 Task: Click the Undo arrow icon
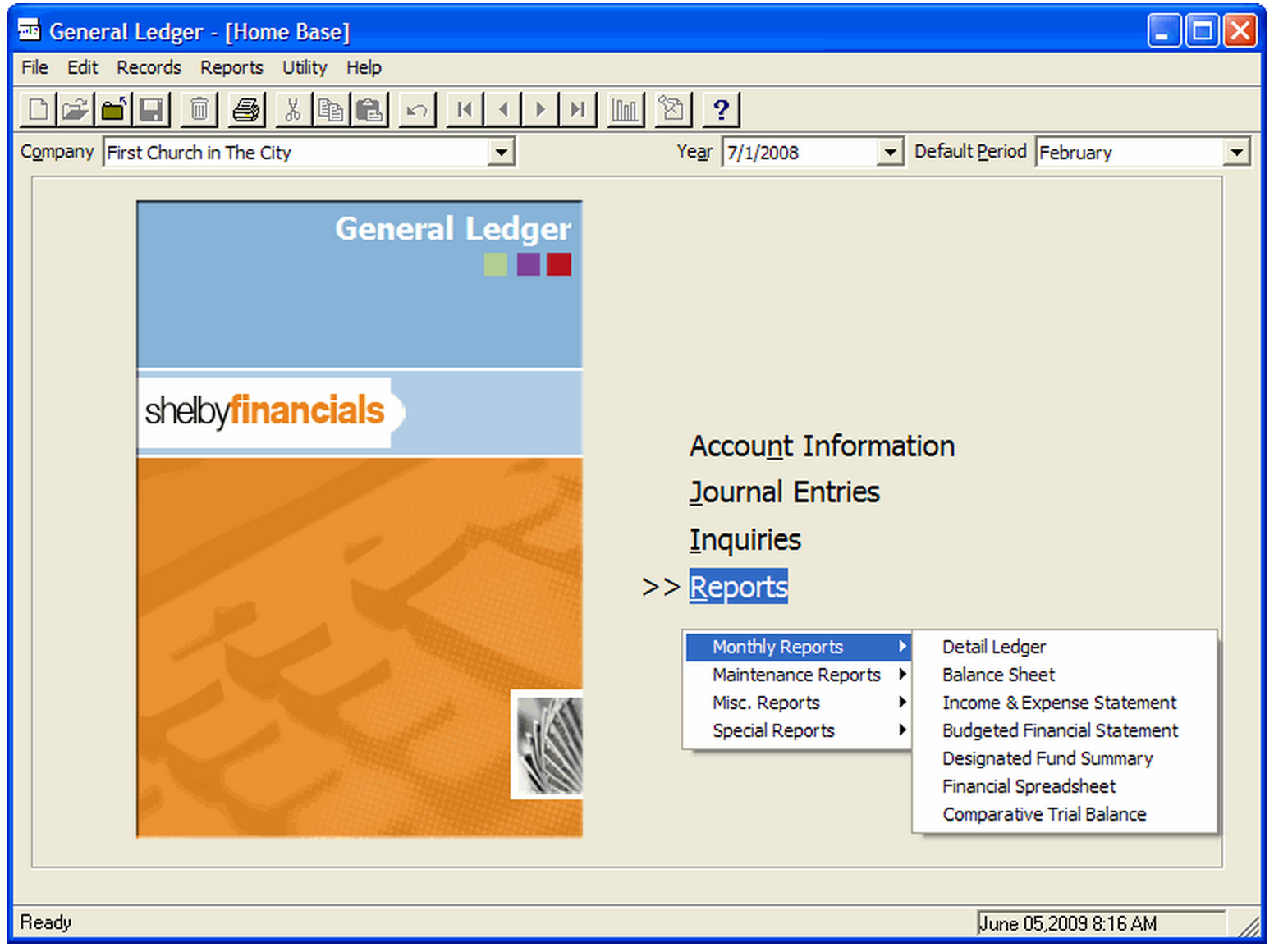[416, 109]
